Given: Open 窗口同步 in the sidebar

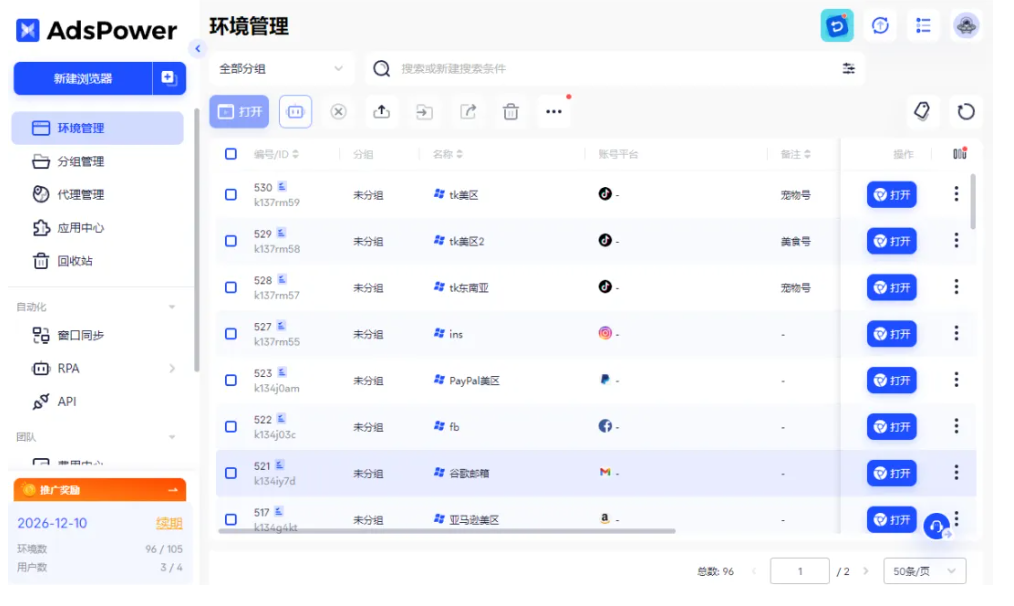Looking at the screenshot, I should (x=98, y=335).
